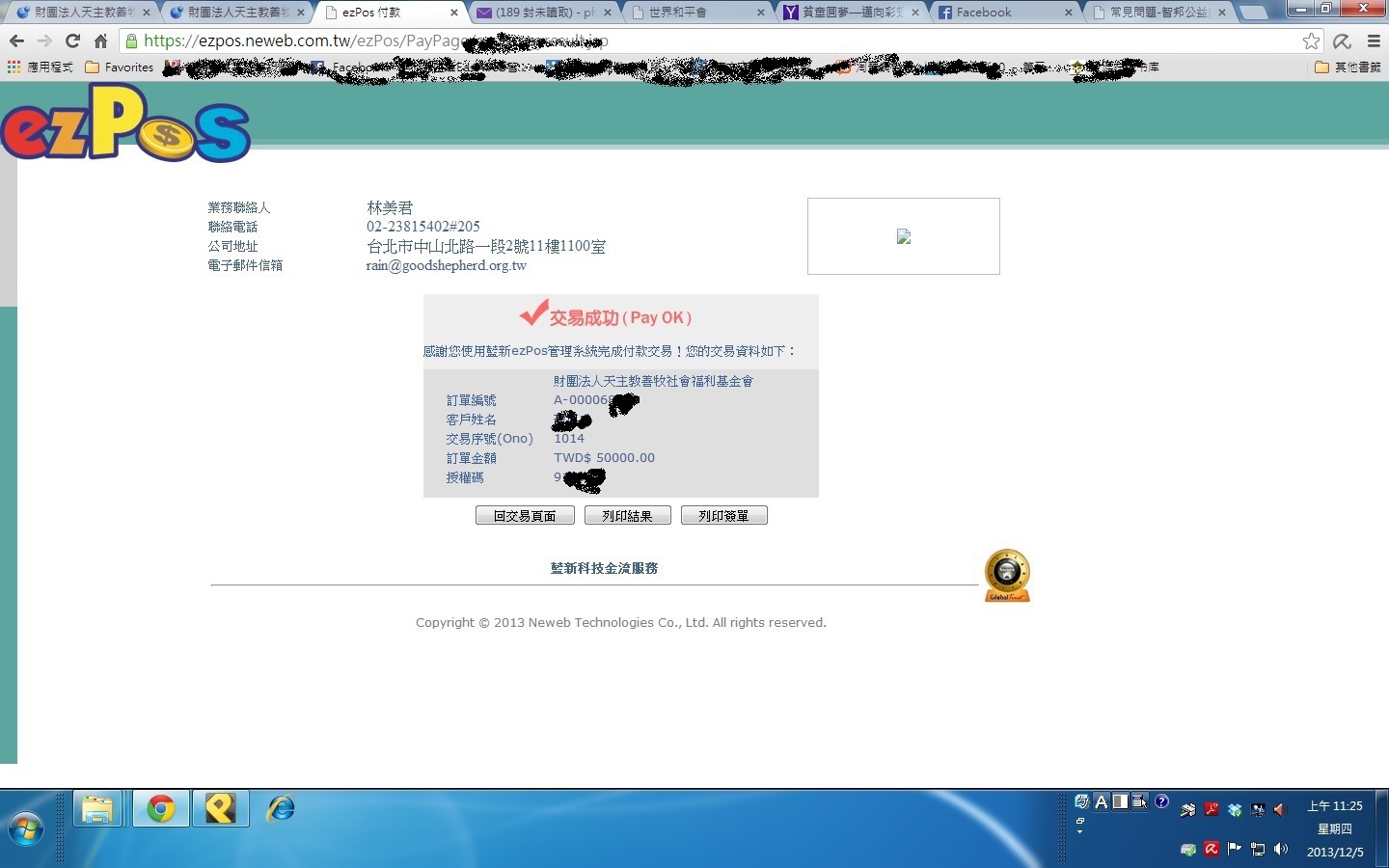Click the white speaker volume tray icon
The image size is (1389, 868).
[x=1281, y=850]
